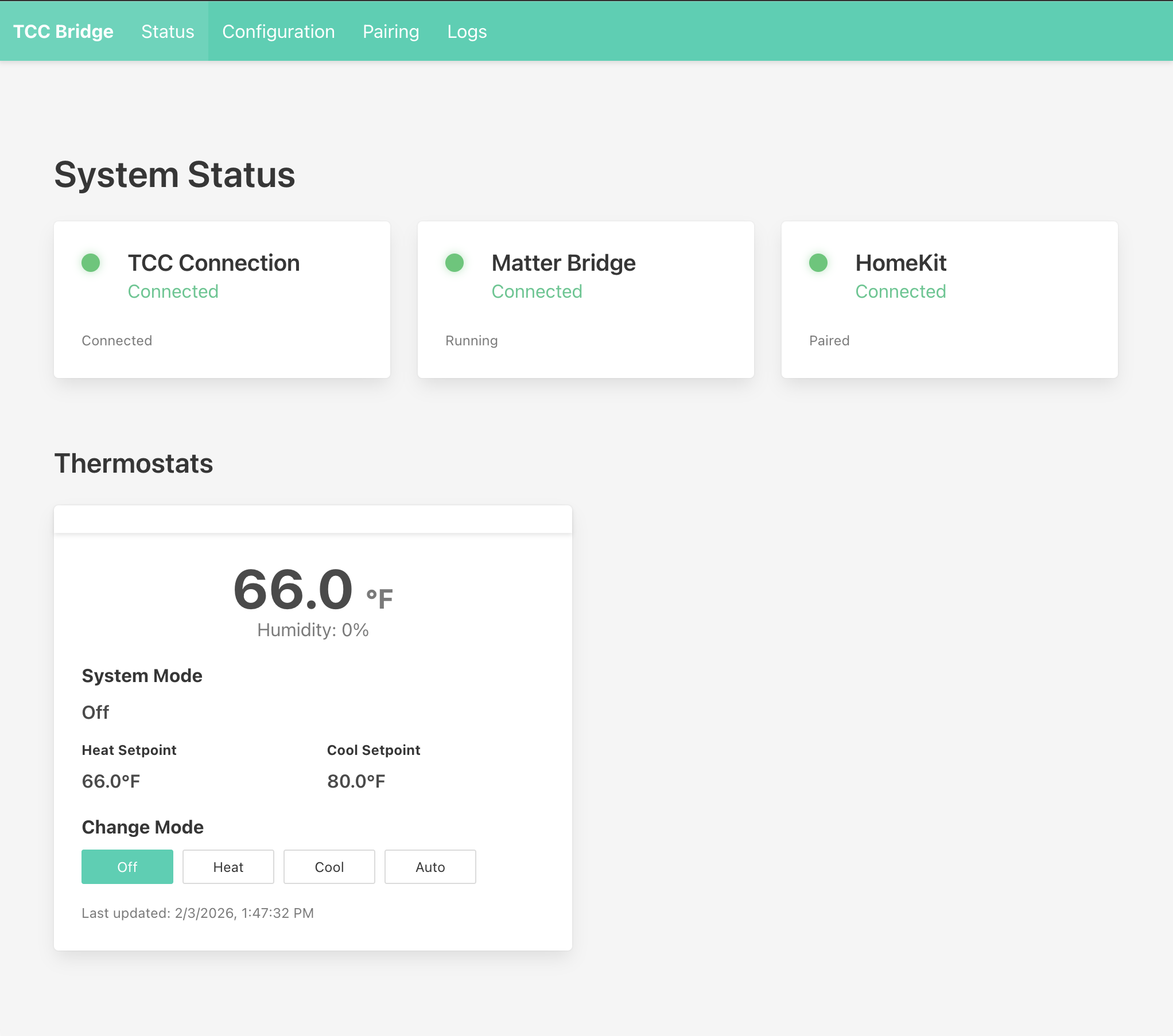View the Logs page
Viewport: 1173px width, 1036px height.
[467, 31]
